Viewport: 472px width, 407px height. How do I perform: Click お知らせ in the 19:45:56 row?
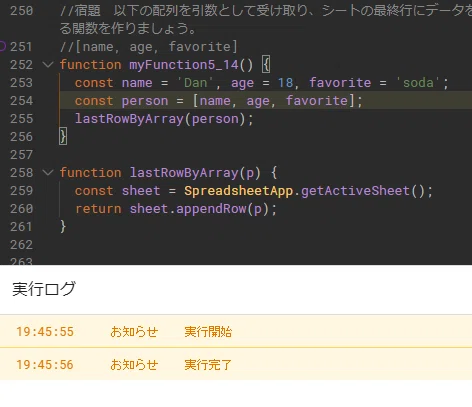click(134, 365)
